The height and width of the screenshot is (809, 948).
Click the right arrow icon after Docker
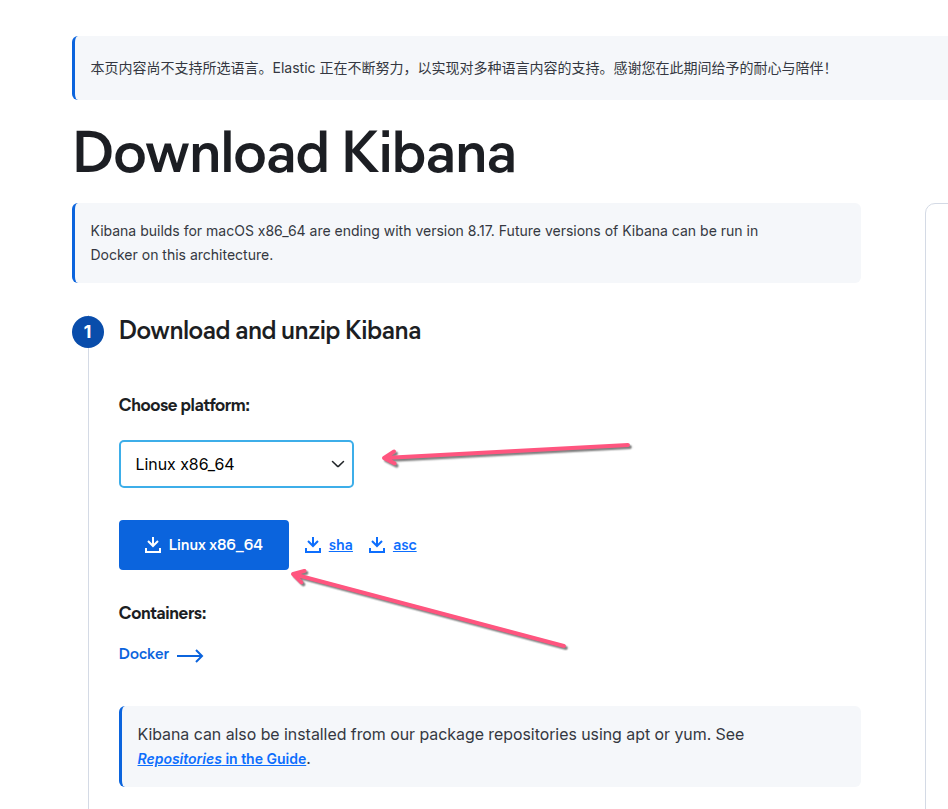point(190,656)
